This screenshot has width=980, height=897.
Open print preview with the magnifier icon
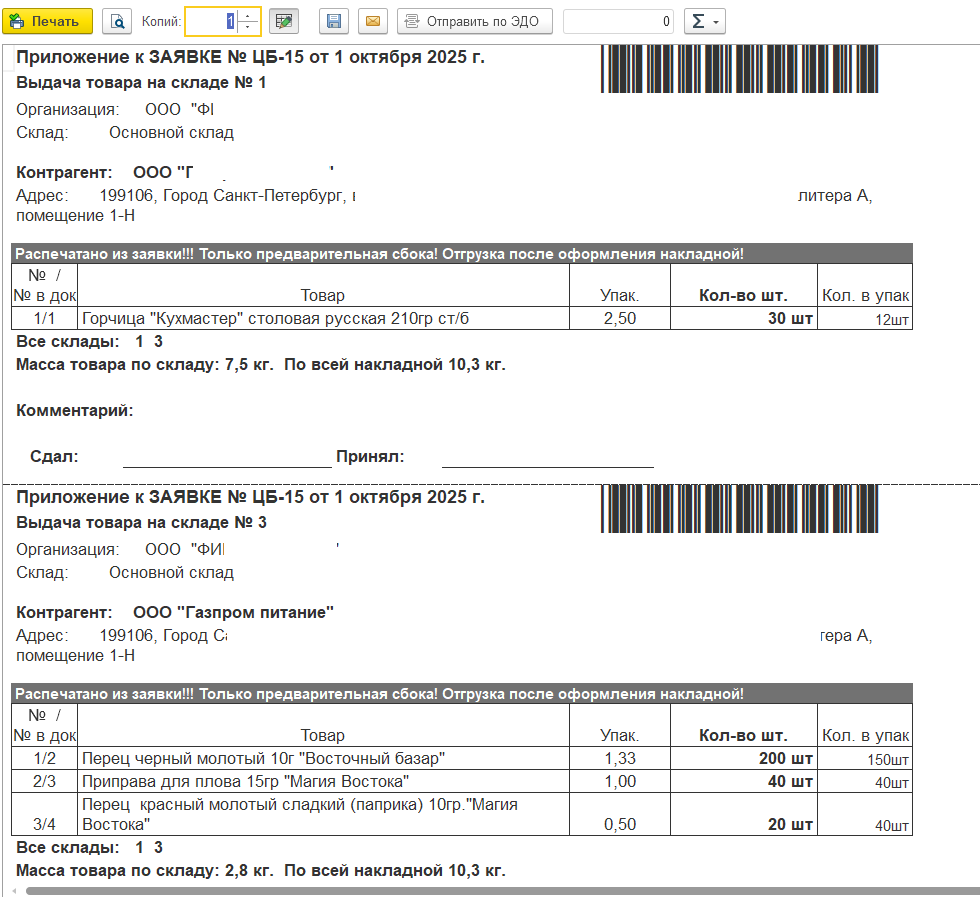tap(117, 21)
